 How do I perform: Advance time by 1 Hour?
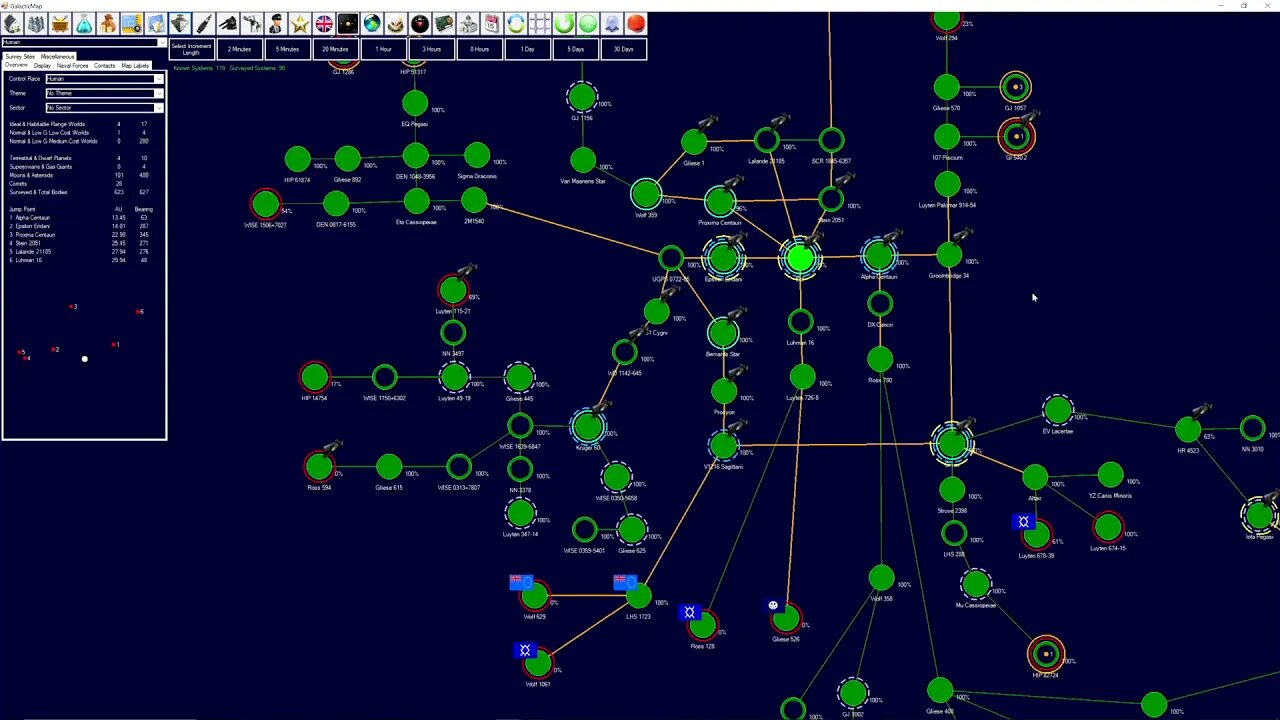point(383,49)
